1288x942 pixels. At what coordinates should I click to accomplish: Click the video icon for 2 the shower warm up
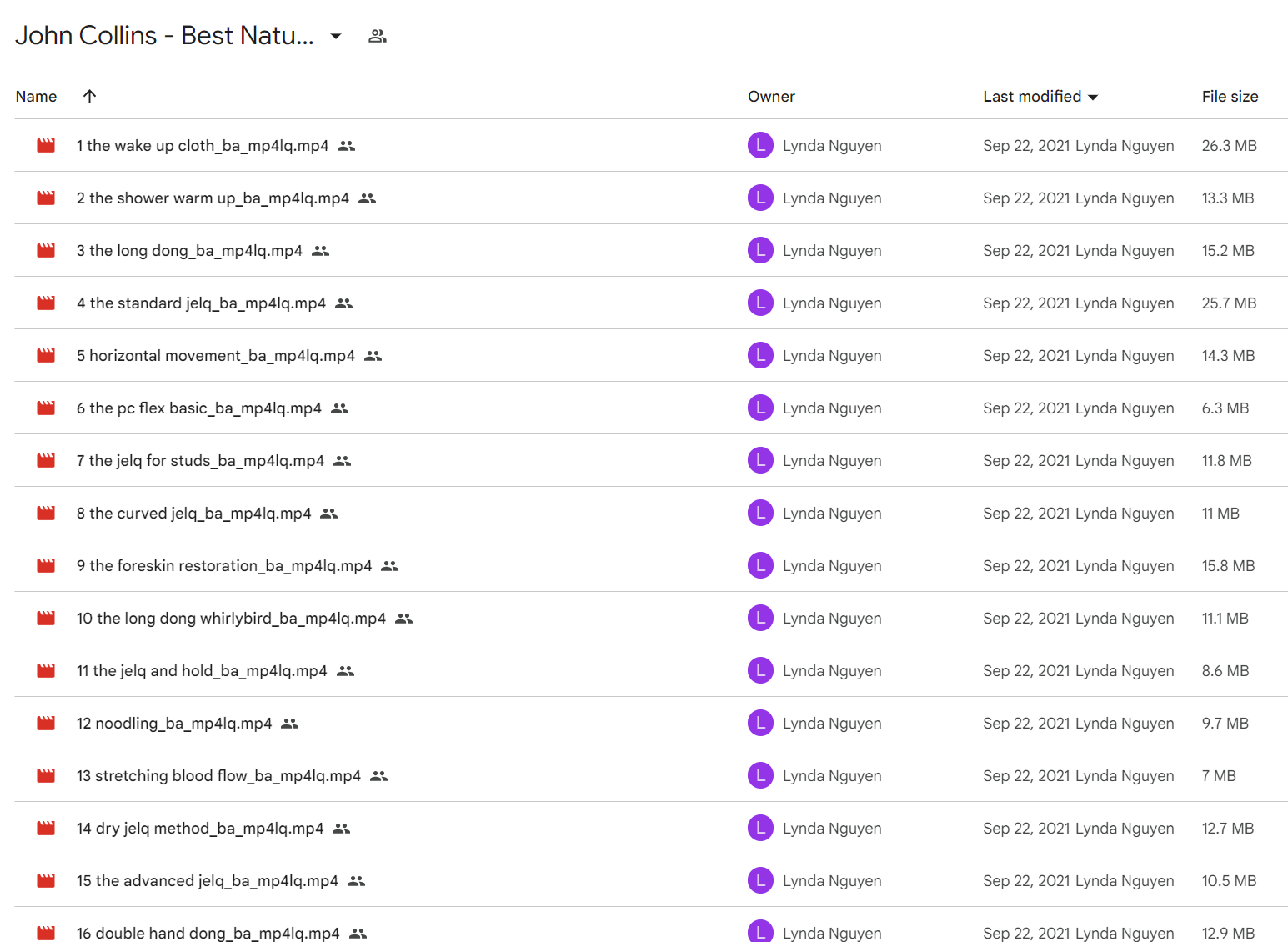coord(46,198)
